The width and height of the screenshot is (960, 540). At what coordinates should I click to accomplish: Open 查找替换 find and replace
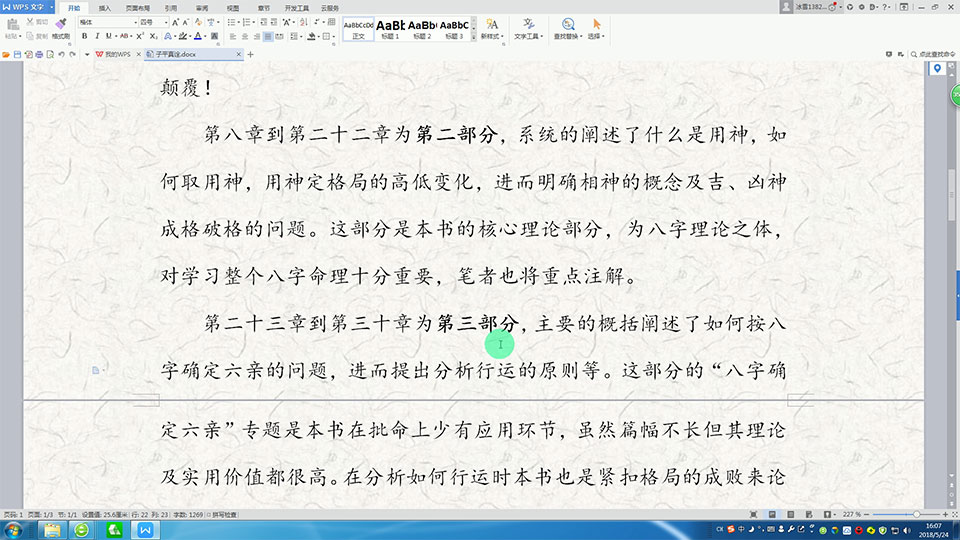tap(568, 29)
